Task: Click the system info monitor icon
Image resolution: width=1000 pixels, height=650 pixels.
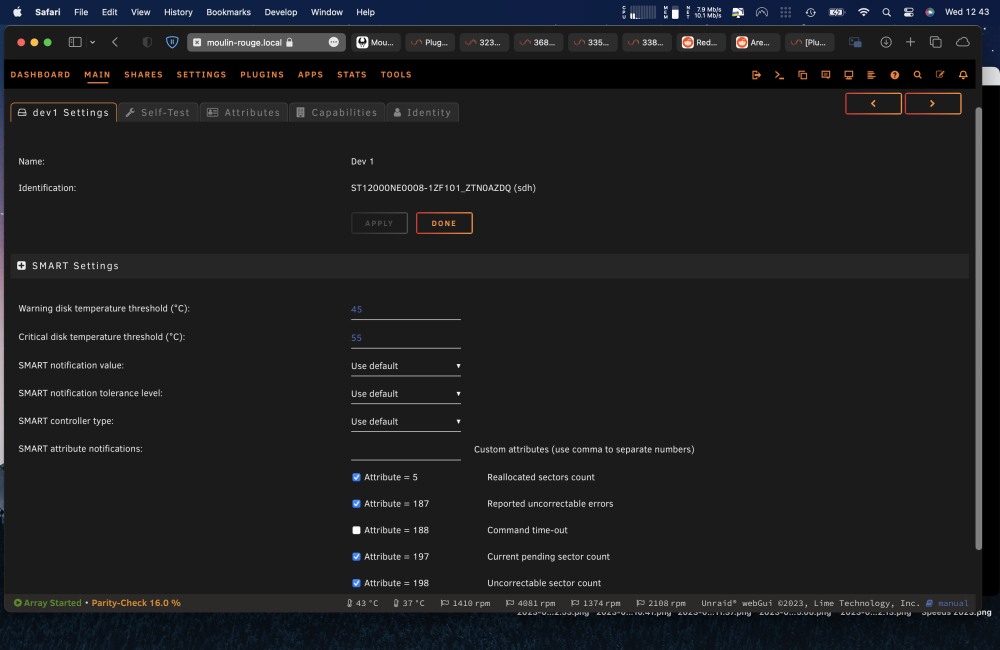Action: pyautogui.click(x=848, y=75)
